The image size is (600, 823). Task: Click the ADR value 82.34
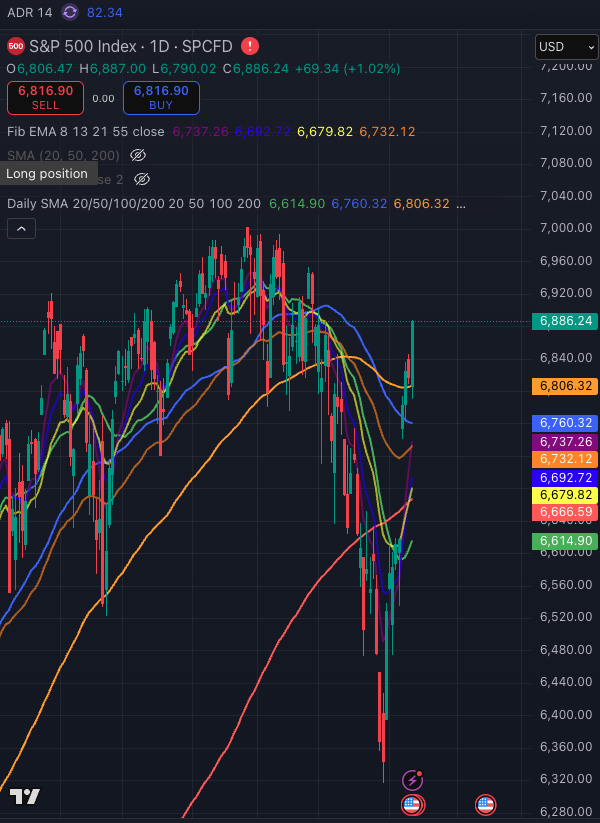pos(104,13)
